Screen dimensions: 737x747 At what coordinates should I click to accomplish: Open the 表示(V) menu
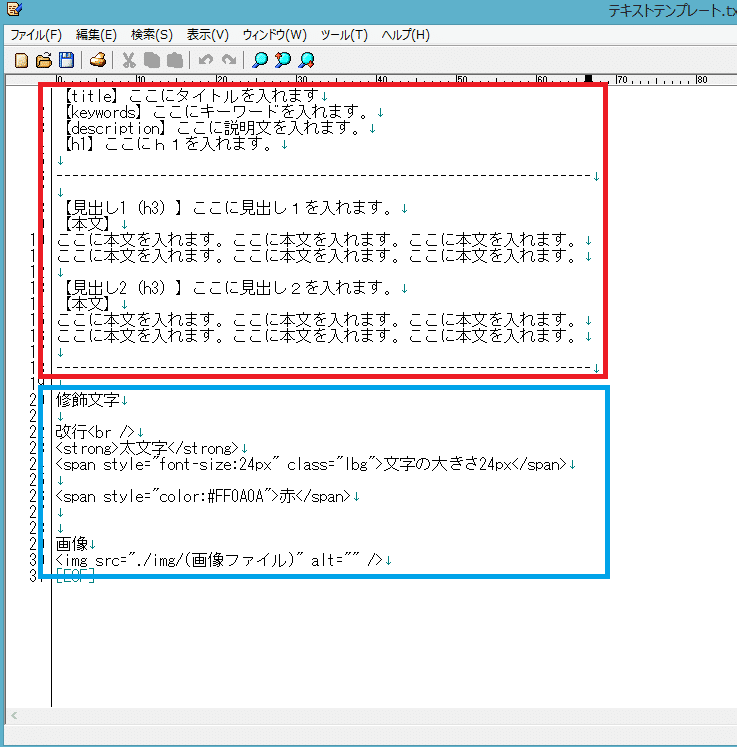pos(207,35)
